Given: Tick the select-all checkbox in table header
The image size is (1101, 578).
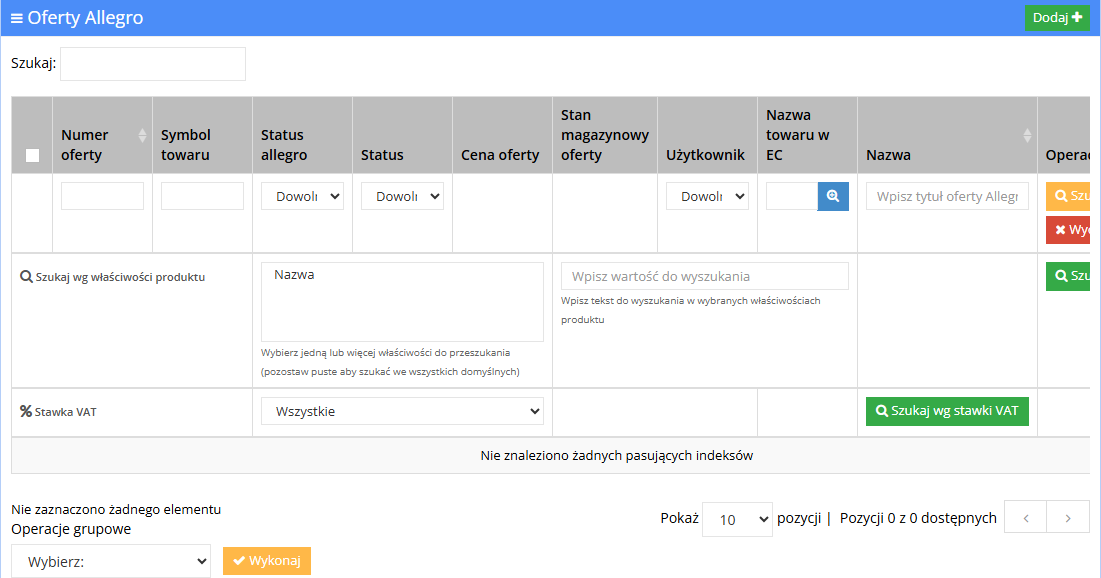Looking at the screenshot, I should [32, 155].
